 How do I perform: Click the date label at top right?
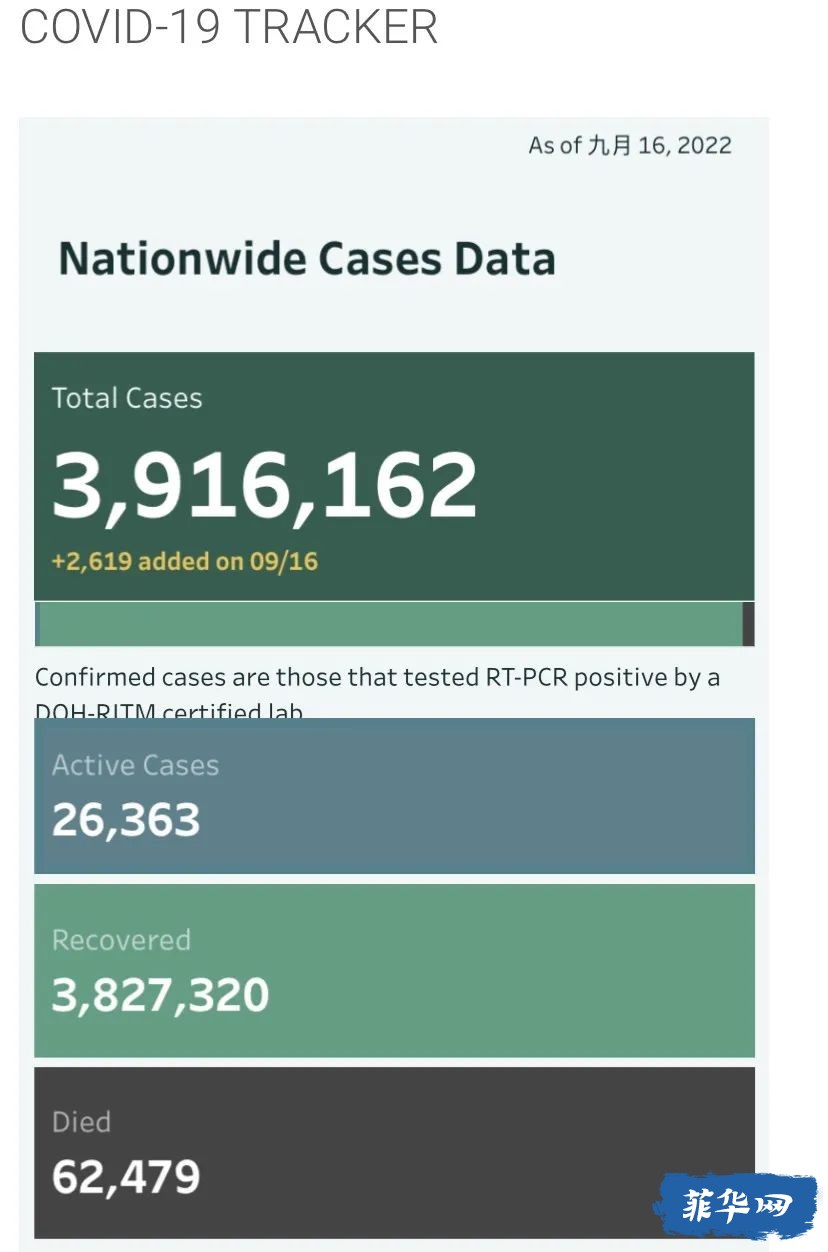coord(630,146)
